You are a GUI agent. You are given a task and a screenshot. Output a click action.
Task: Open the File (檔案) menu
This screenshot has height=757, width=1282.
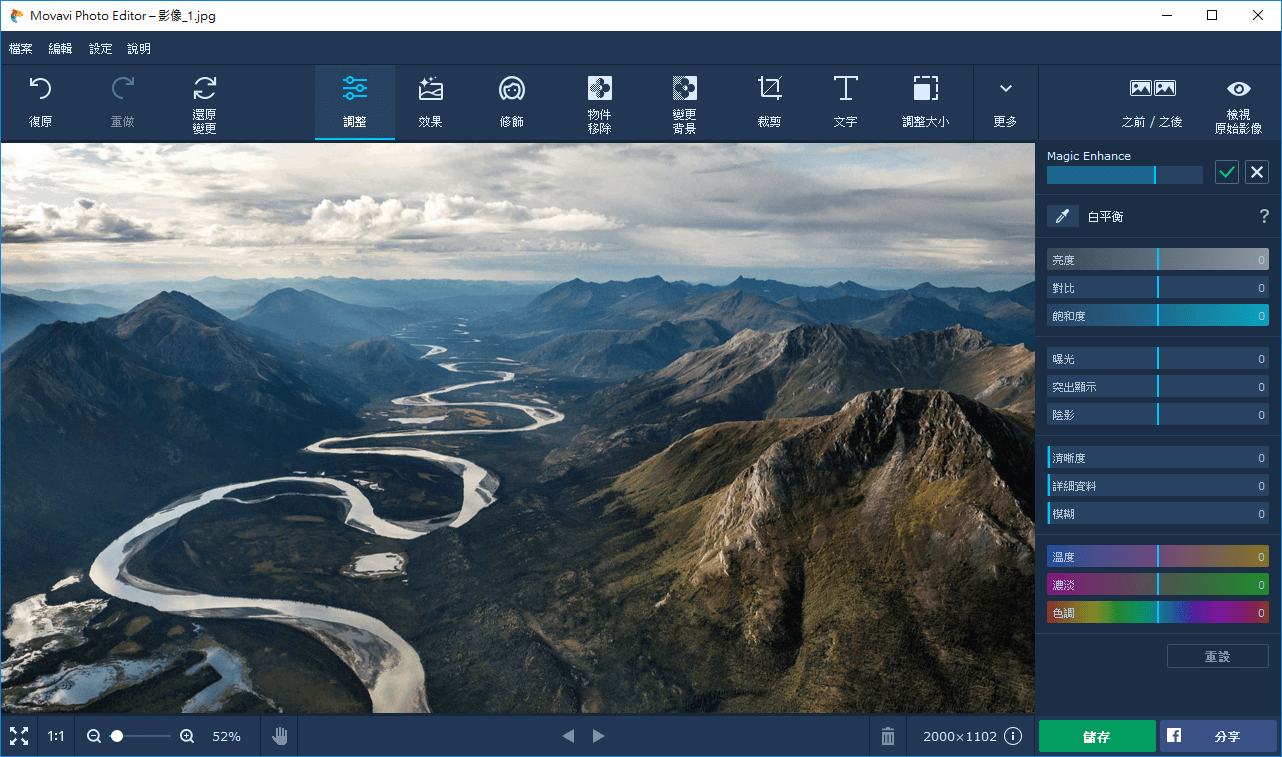pyautogui.click(x=21, y=48)
